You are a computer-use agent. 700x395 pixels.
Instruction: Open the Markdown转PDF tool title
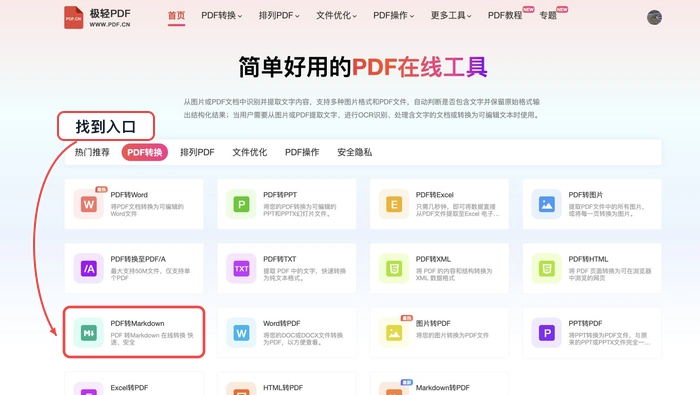coord(443,388)
